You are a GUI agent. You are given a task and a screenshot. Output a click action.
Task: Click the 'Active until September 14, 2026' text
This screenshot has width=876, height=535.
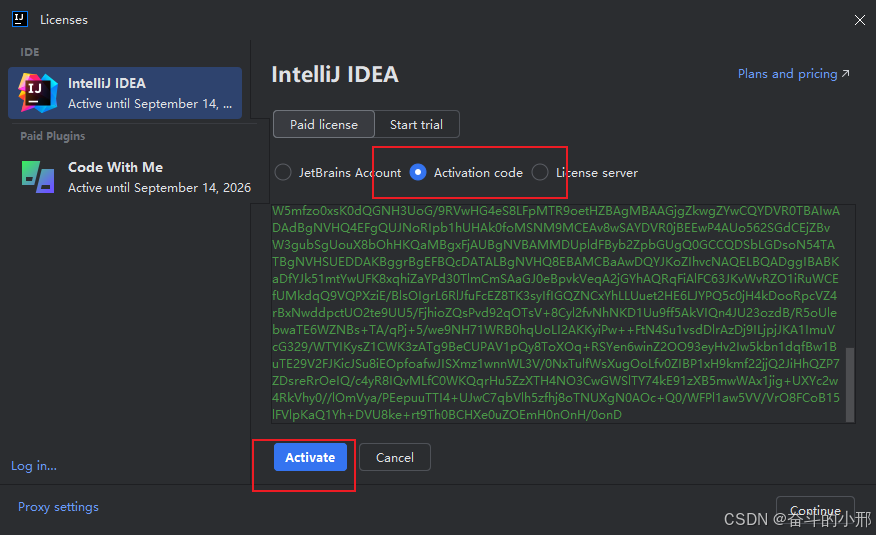pos(159,188)
